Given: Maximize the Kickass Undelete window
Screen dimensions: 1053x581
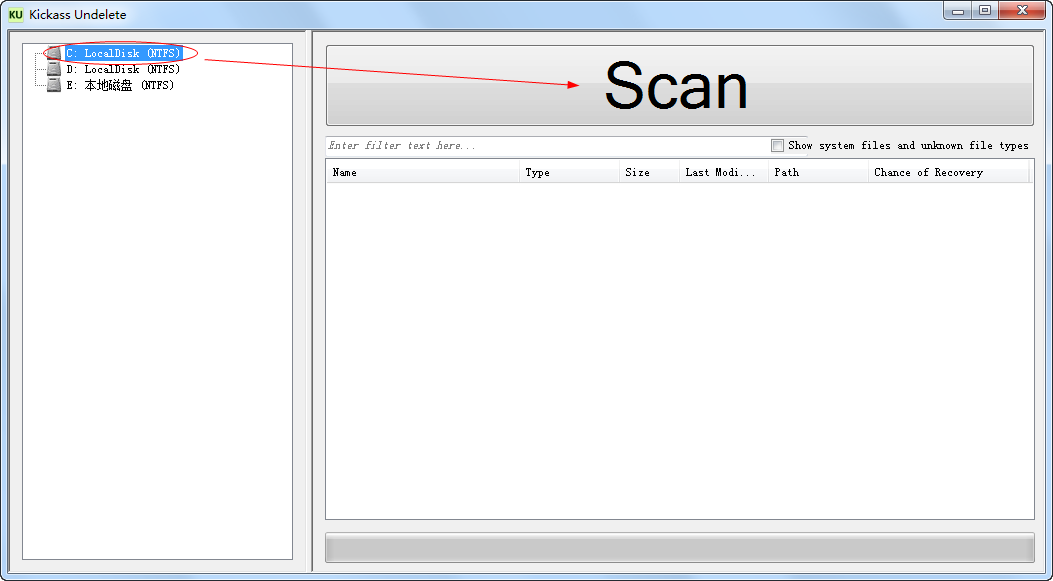Looking at the screenshot, I should (985, 11).
